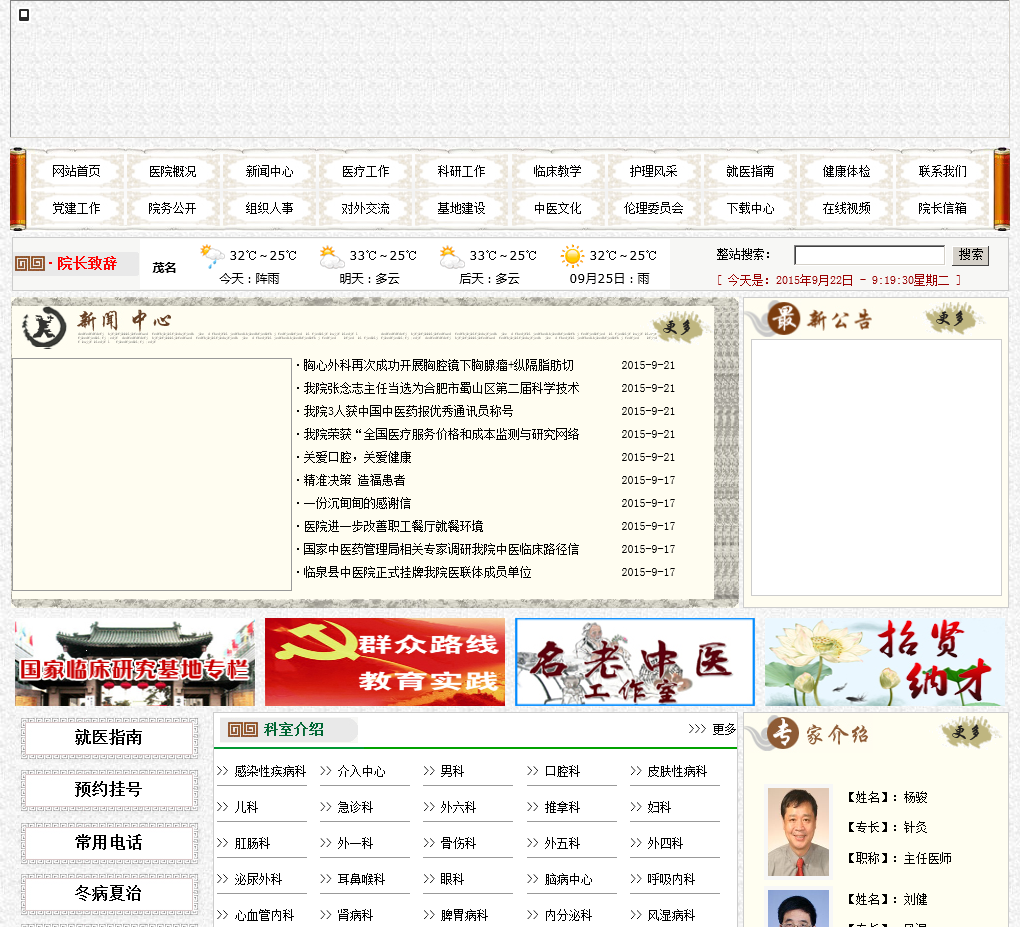Screen dimensions: 1020x927
Task: Open the 脑病中心 department link
Action: pos(569,880)
